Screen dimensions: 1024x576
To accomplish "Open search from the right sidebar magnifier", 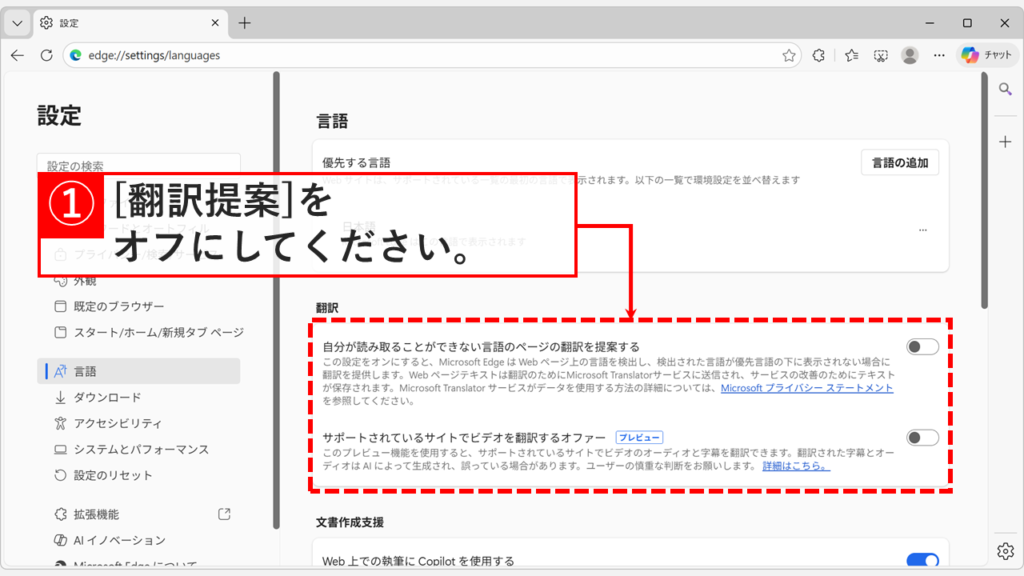I will click(x=1005, y=89).
